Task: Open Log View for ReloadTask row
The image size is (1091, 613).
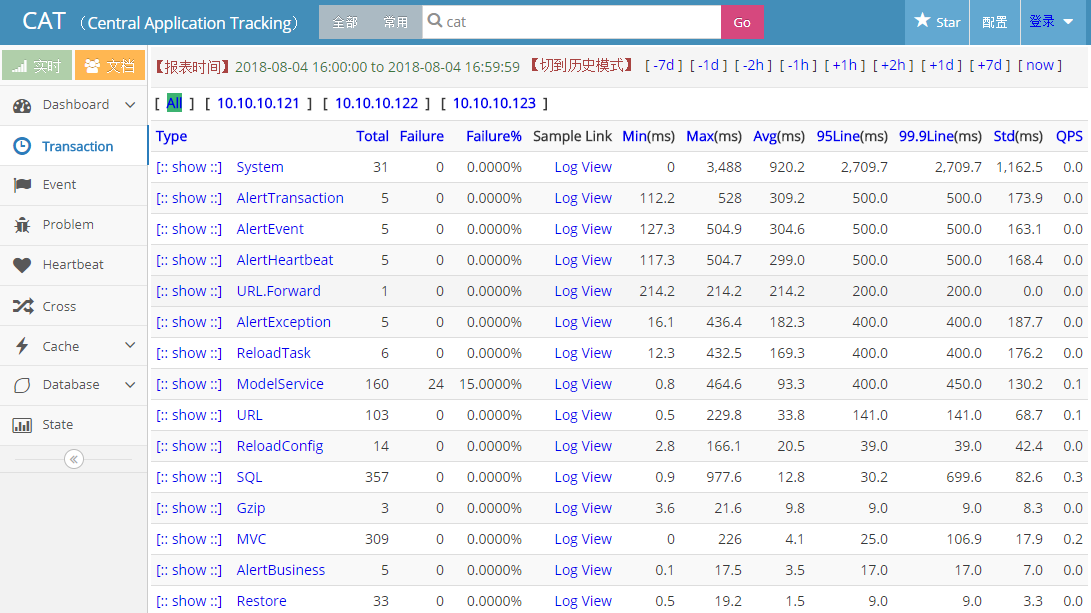Action: tap(583, 353)
